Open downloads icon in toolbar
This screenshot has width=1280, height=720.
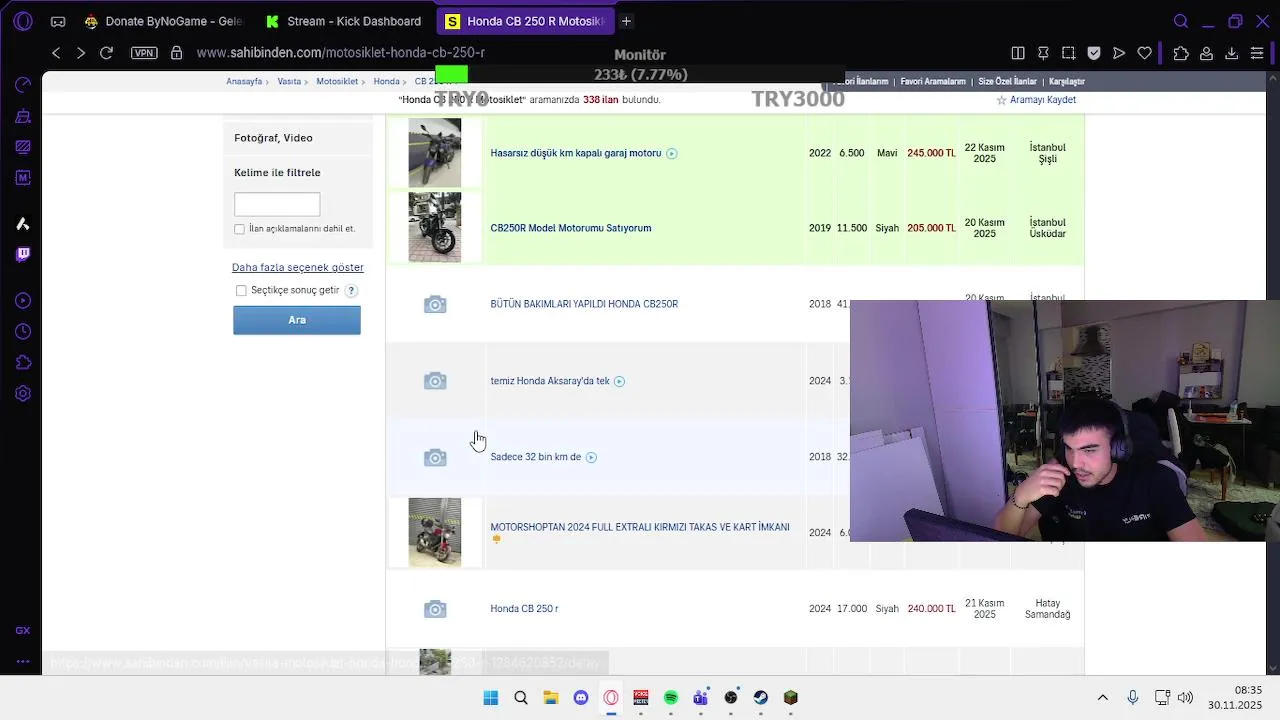point(1232,53)
